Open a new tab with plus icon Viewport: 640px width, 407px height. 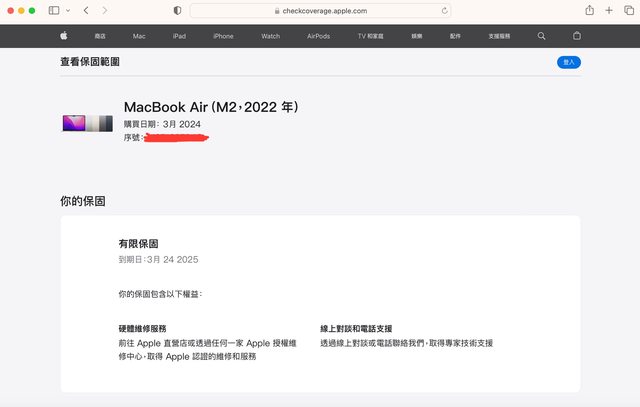pyautogui.click(x=609, y=11)
